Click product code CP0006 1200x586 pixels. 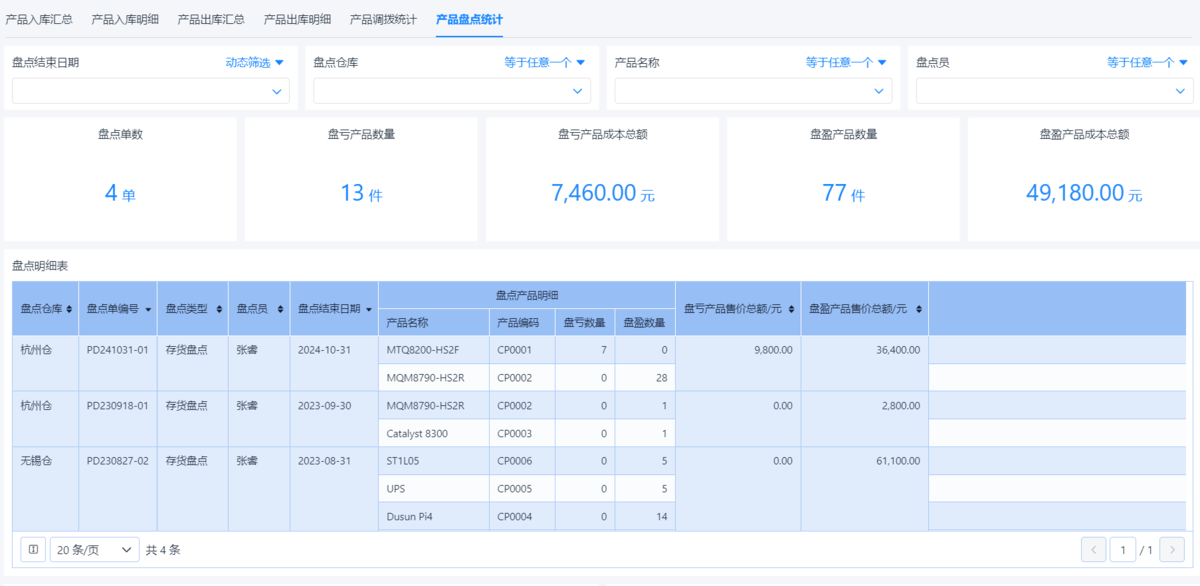coord(514,461)
